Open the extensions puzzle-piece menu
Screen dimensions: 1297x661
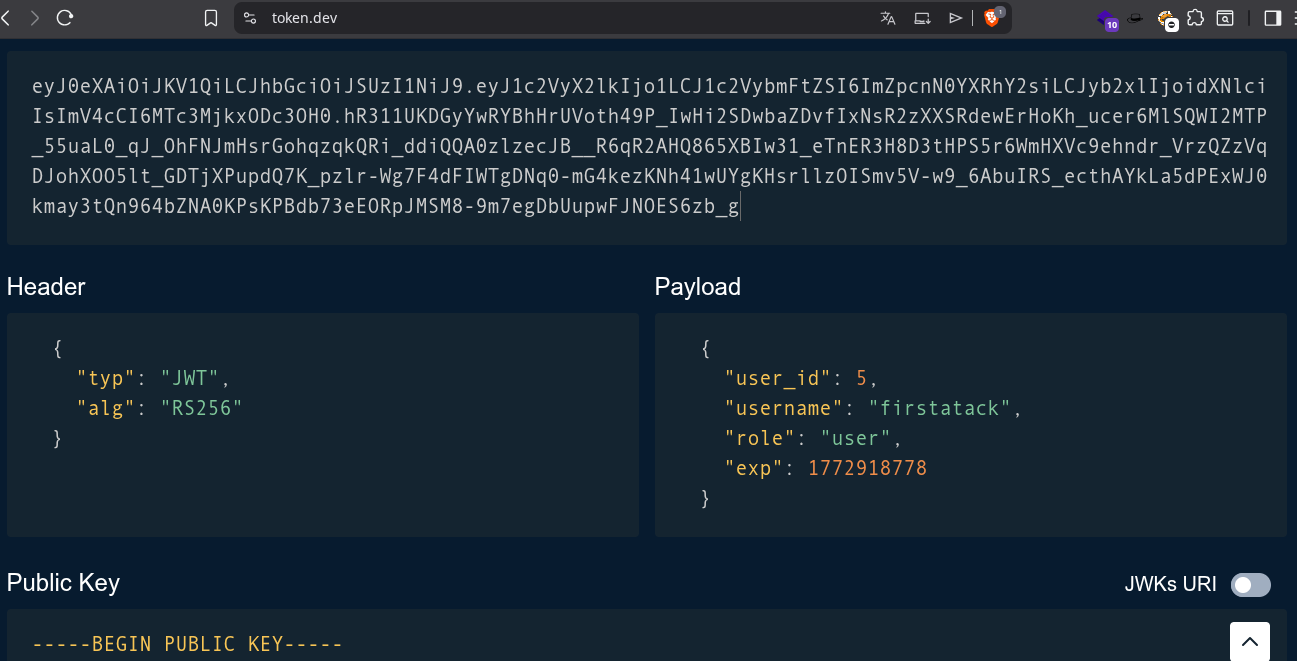coord(1196,17)
